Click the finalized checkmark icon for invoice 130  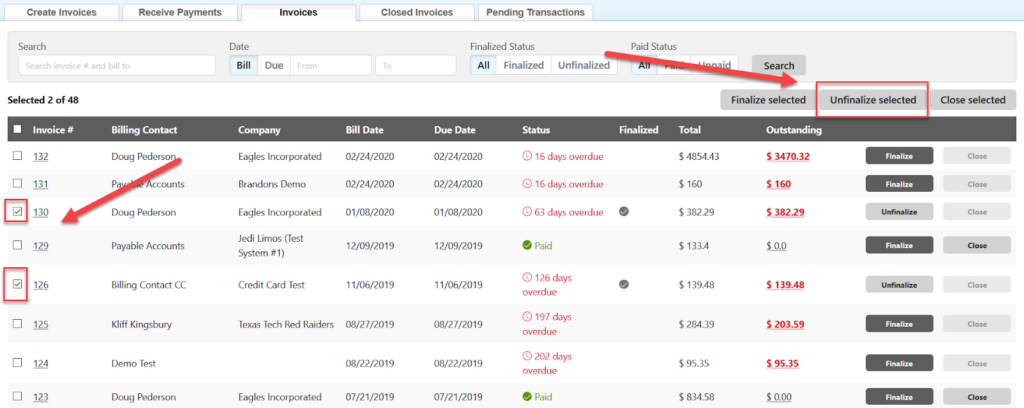[x=624, y=212]
